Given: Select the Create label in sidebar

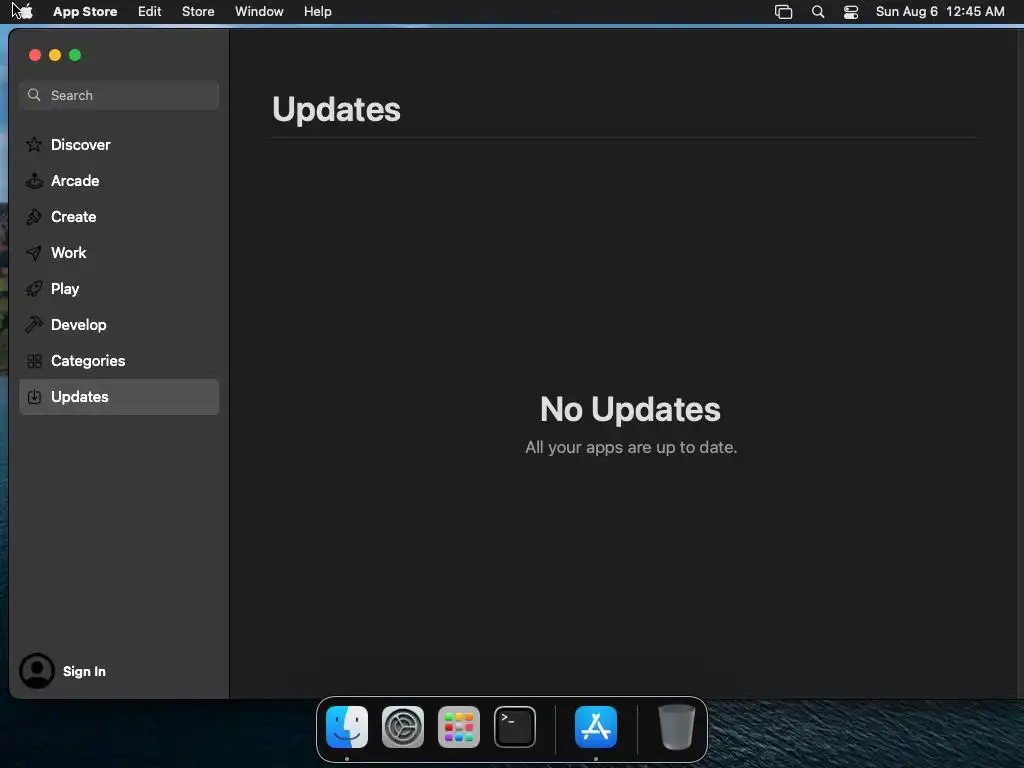Looking at the screenshot, I should (x=74, y=217).
